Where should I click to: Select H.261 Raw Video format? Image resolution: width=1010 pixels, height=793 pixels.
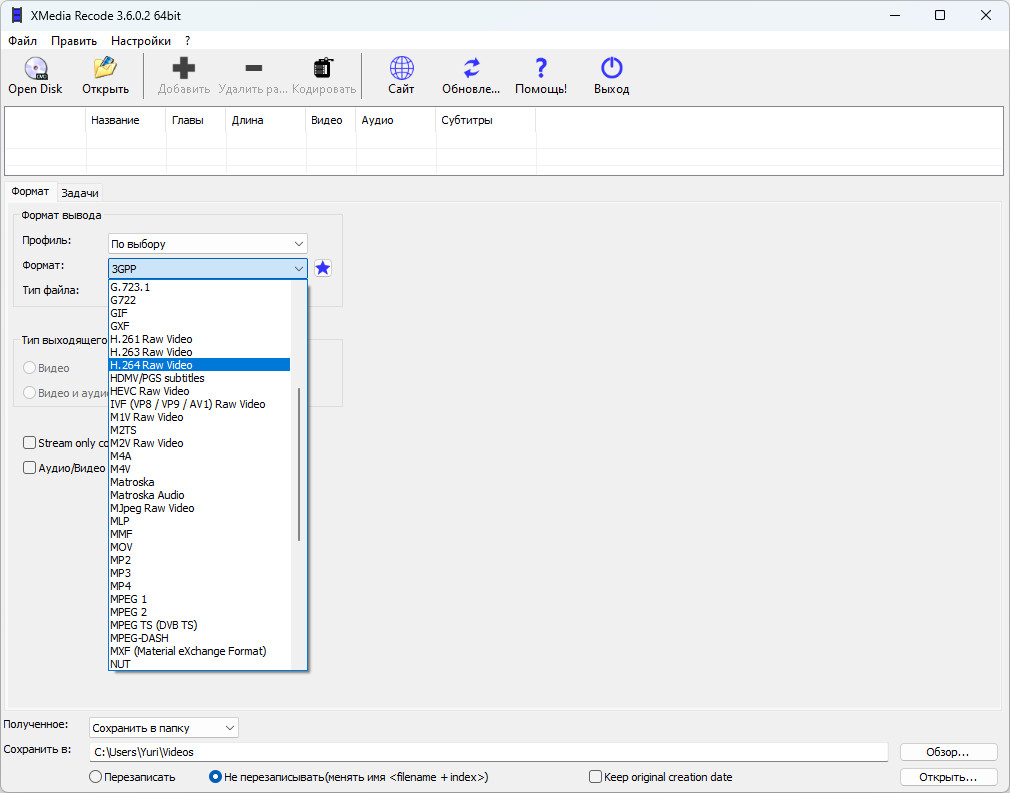200,339
